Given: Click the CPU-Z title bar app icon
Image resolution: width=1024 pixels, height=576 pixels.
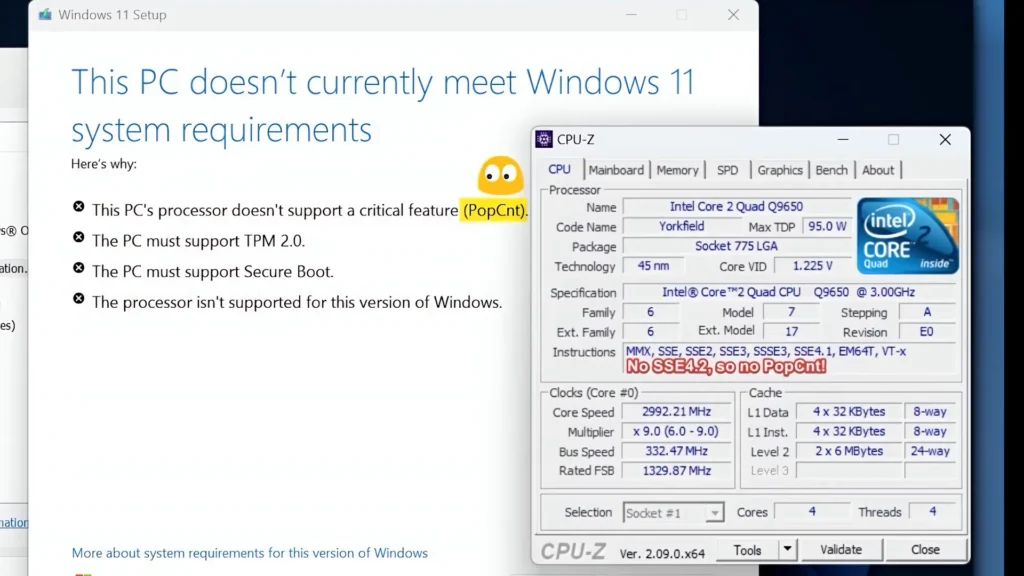Looking at the screenshot, I should coord(543,139).
